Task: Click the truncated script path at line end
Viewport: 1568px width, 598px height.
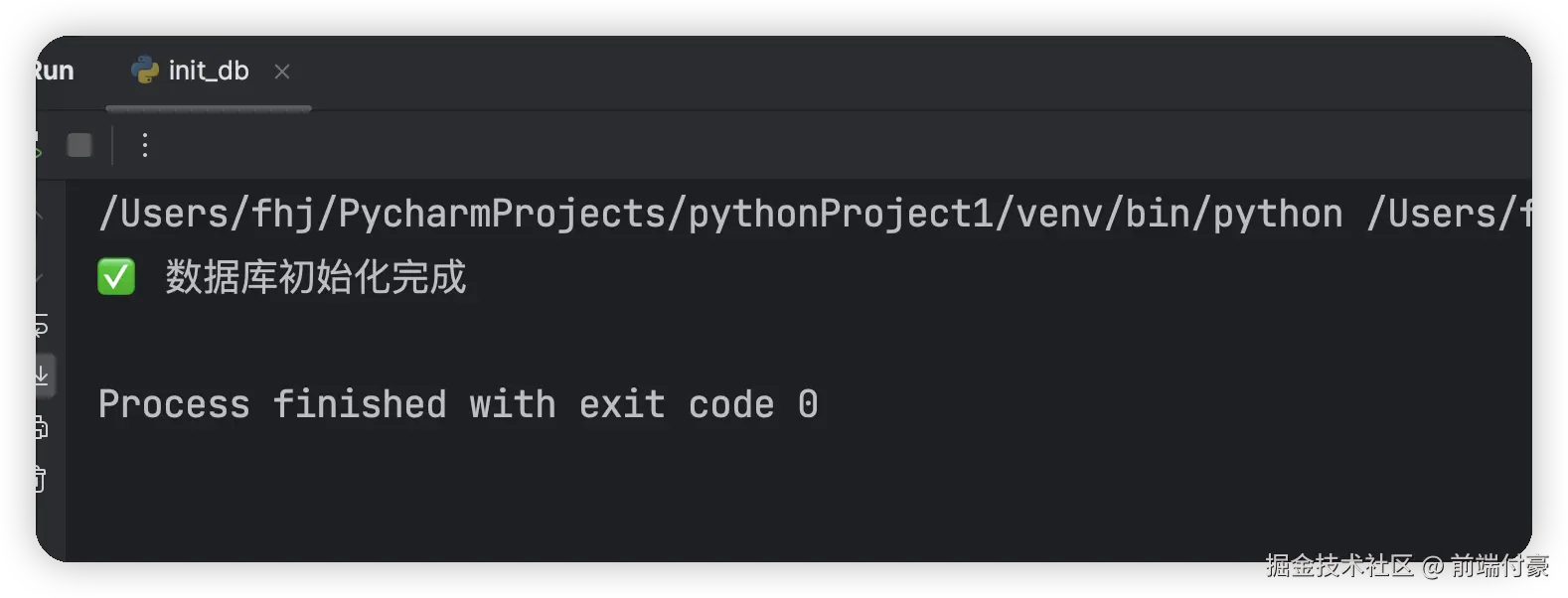Action: (x=1449, y=214)
